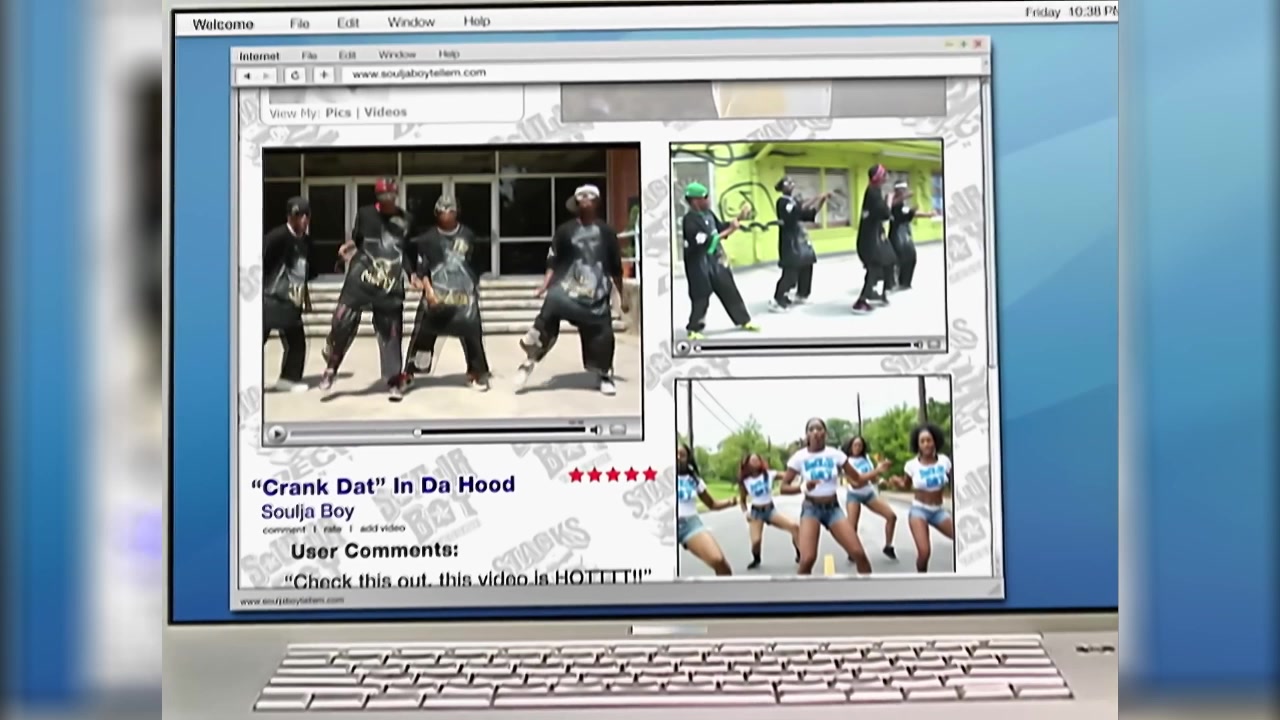The image size is (1280, 720).
Task: Click the browser back arrow button
Action: (247, 76)
